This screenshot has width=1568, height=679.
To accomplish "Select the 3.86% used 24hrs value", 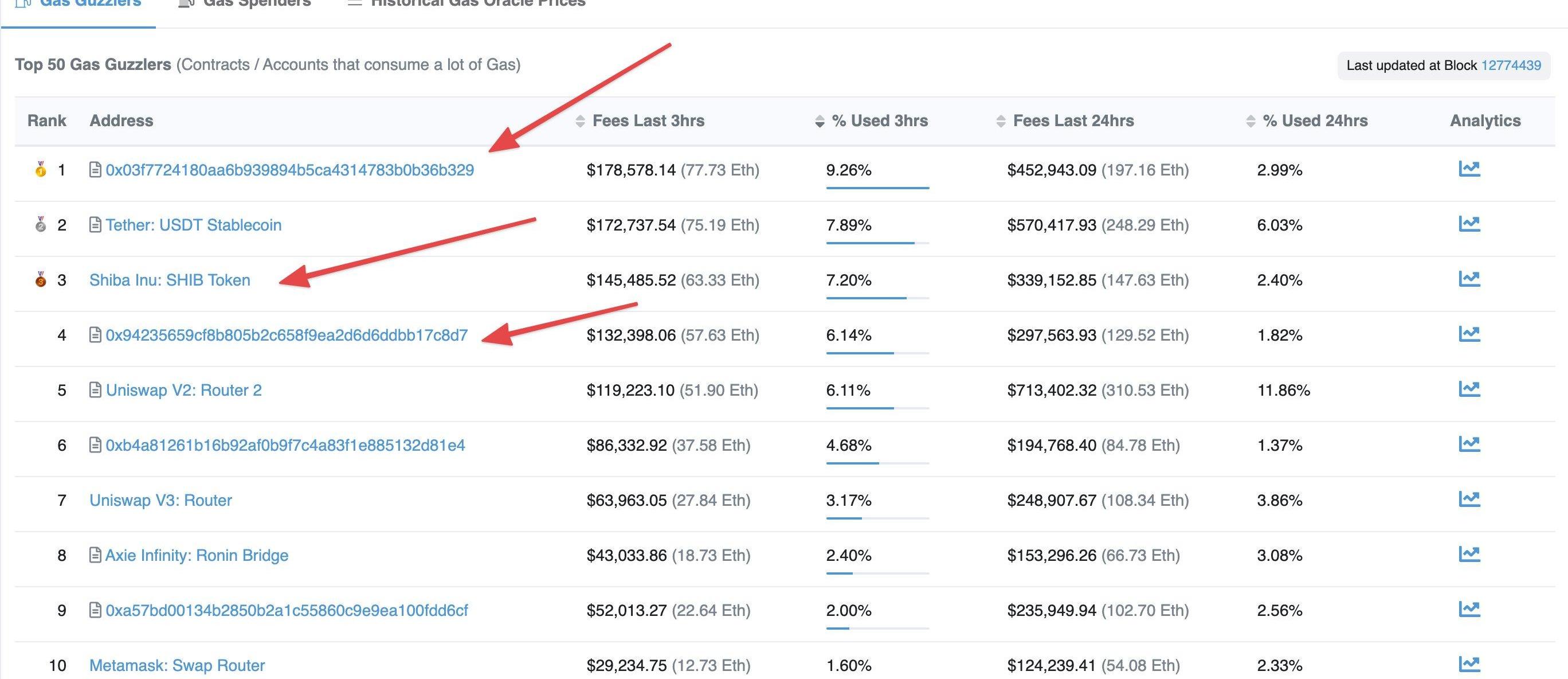I will click(1280, 500).
